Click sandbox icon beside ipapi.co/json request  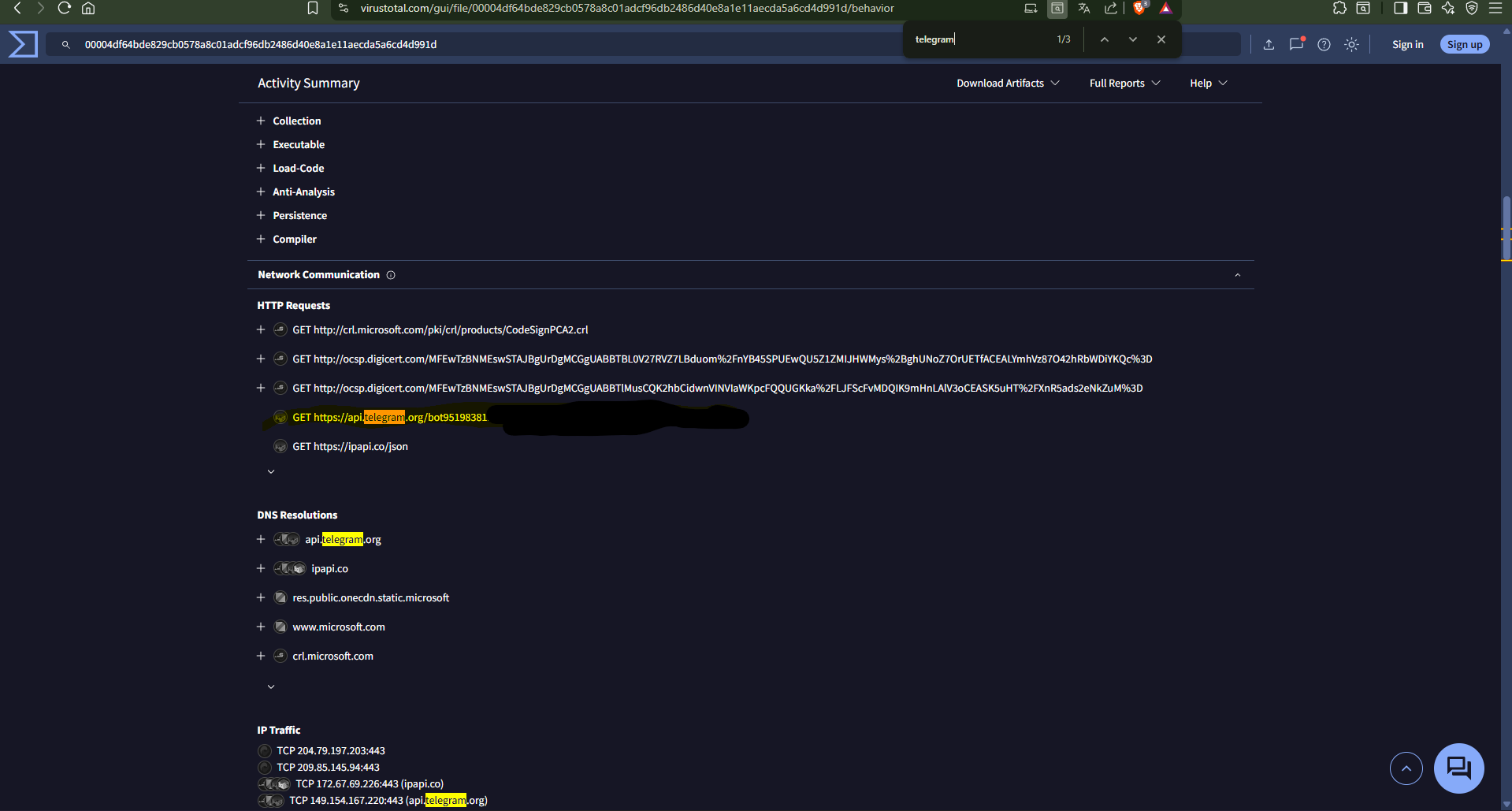(280, 446)
